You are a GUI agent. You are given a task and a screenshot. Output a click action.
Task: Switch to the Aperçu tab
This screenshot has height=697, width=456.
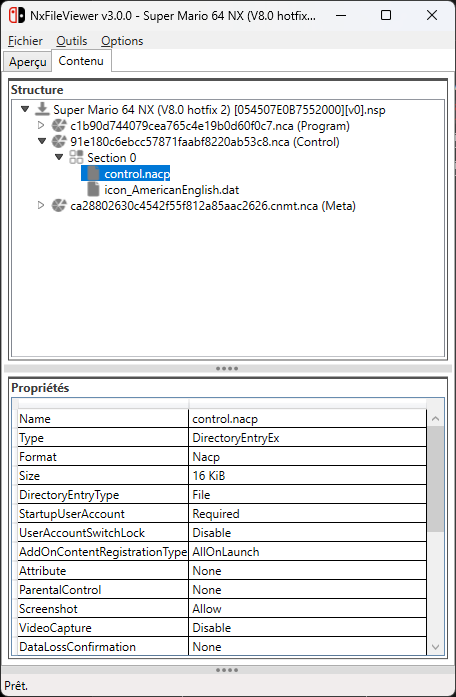click(x=28, y=61)
